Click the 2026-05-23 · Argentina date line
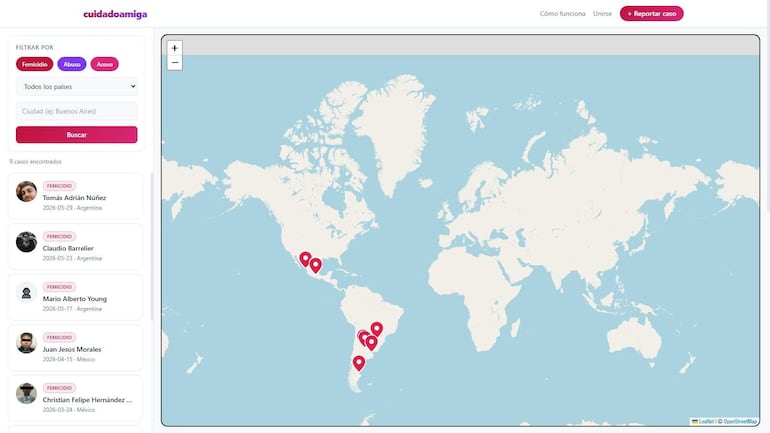The height and width of the screenshot is (433, 770). 72,259
